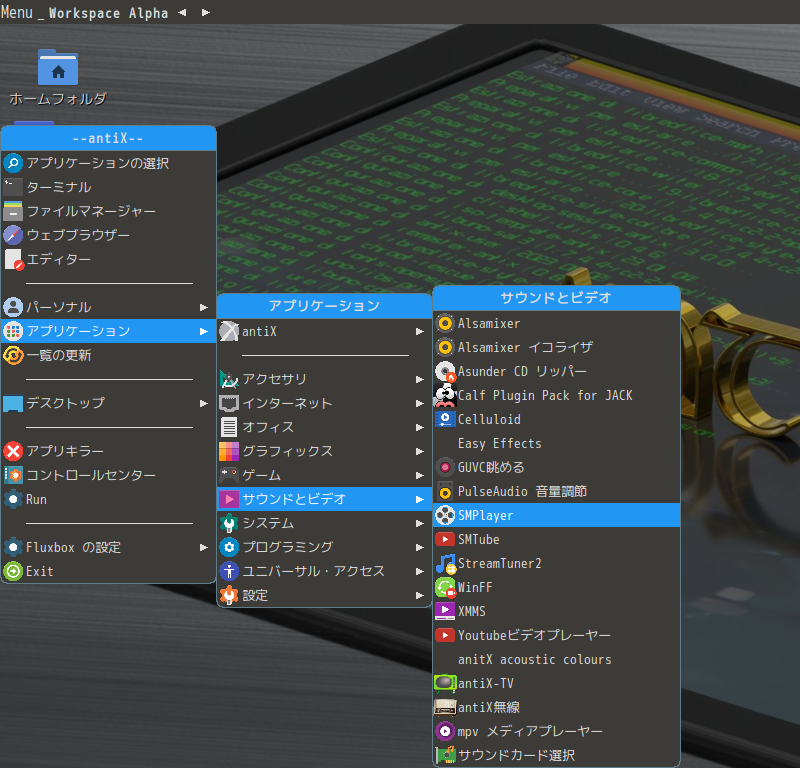Select the サウンドとビデオ category entry
The width and height of the screenshot is (800, 768).
pyautogui.click(x=324, y=499)
